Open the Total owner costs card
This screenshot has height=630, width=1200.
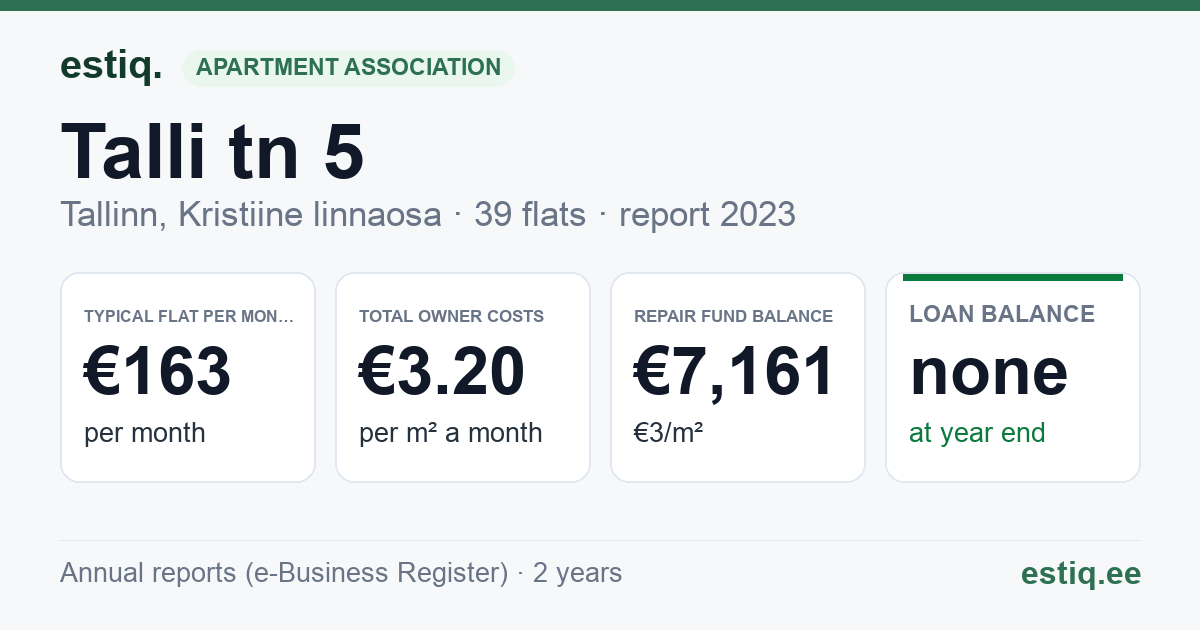[x=463, y=377]
